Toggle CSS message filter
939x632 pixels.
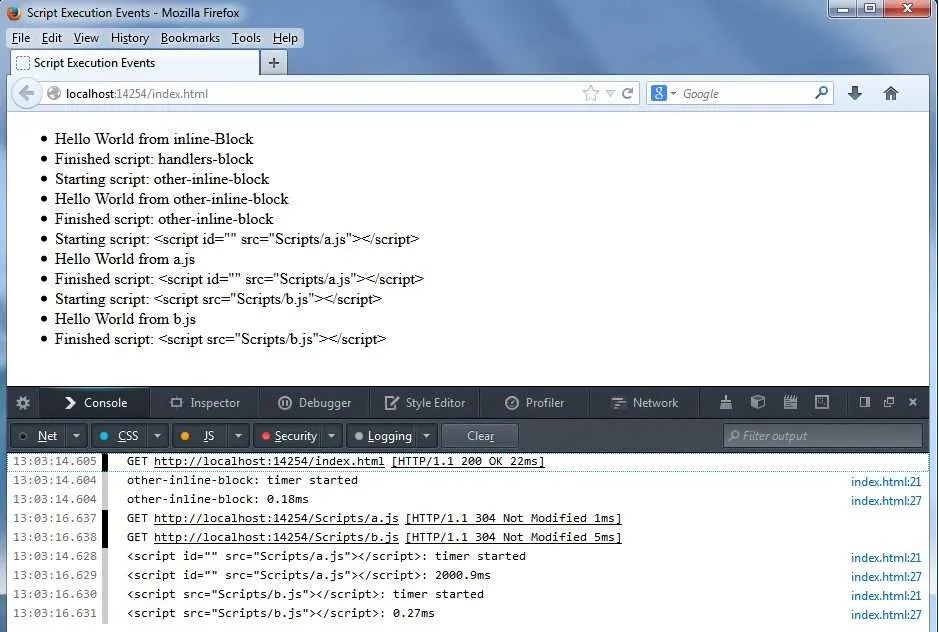coord(120,436)
